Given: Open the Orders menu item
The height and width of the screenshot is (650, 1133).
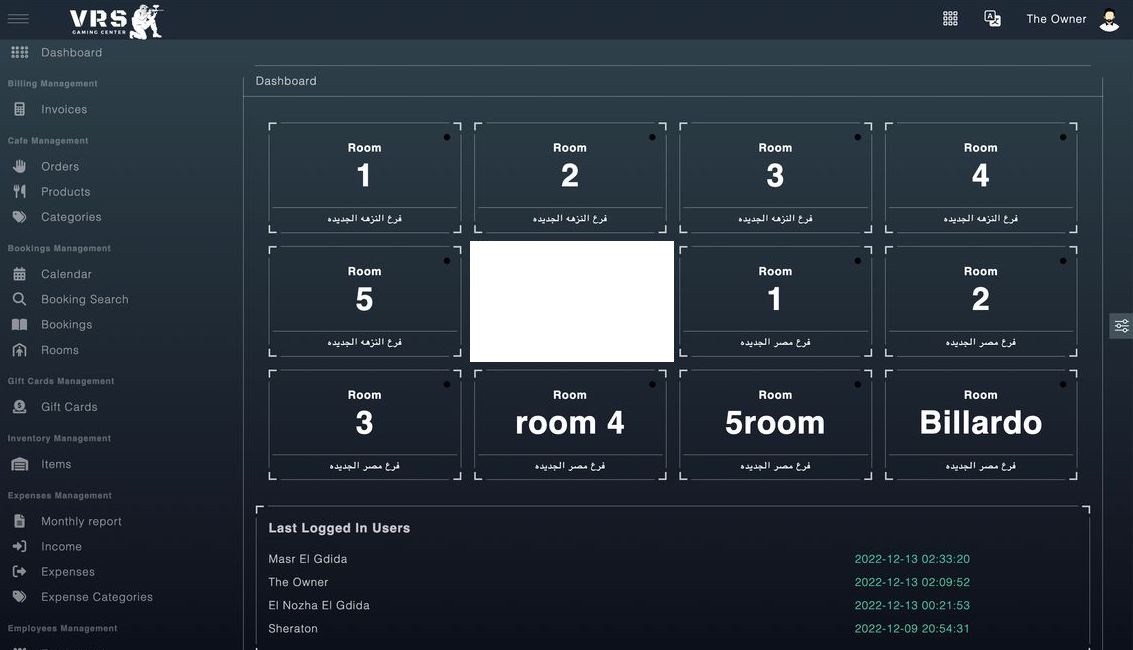Looking at the screenshot, I should point(60,166).
